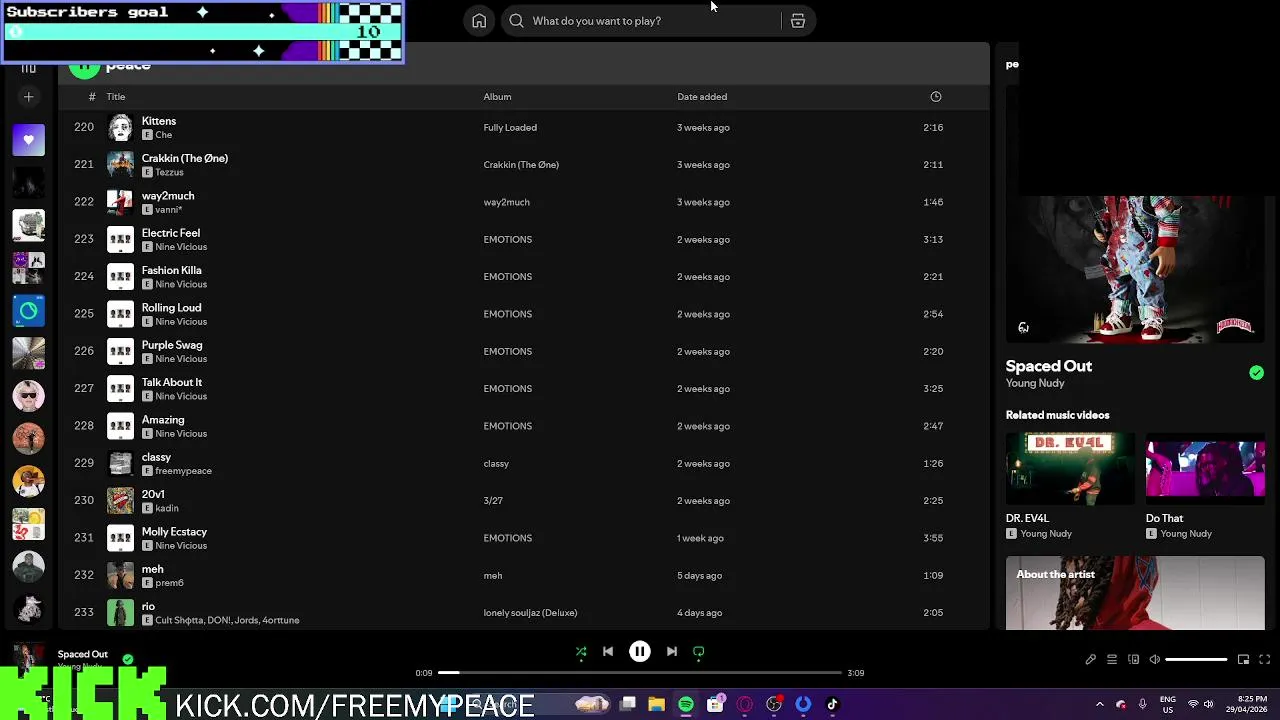This screenshot has width=1280, height=720.
Task: Click the search magnifier icon
Action: tap(516, 21)
